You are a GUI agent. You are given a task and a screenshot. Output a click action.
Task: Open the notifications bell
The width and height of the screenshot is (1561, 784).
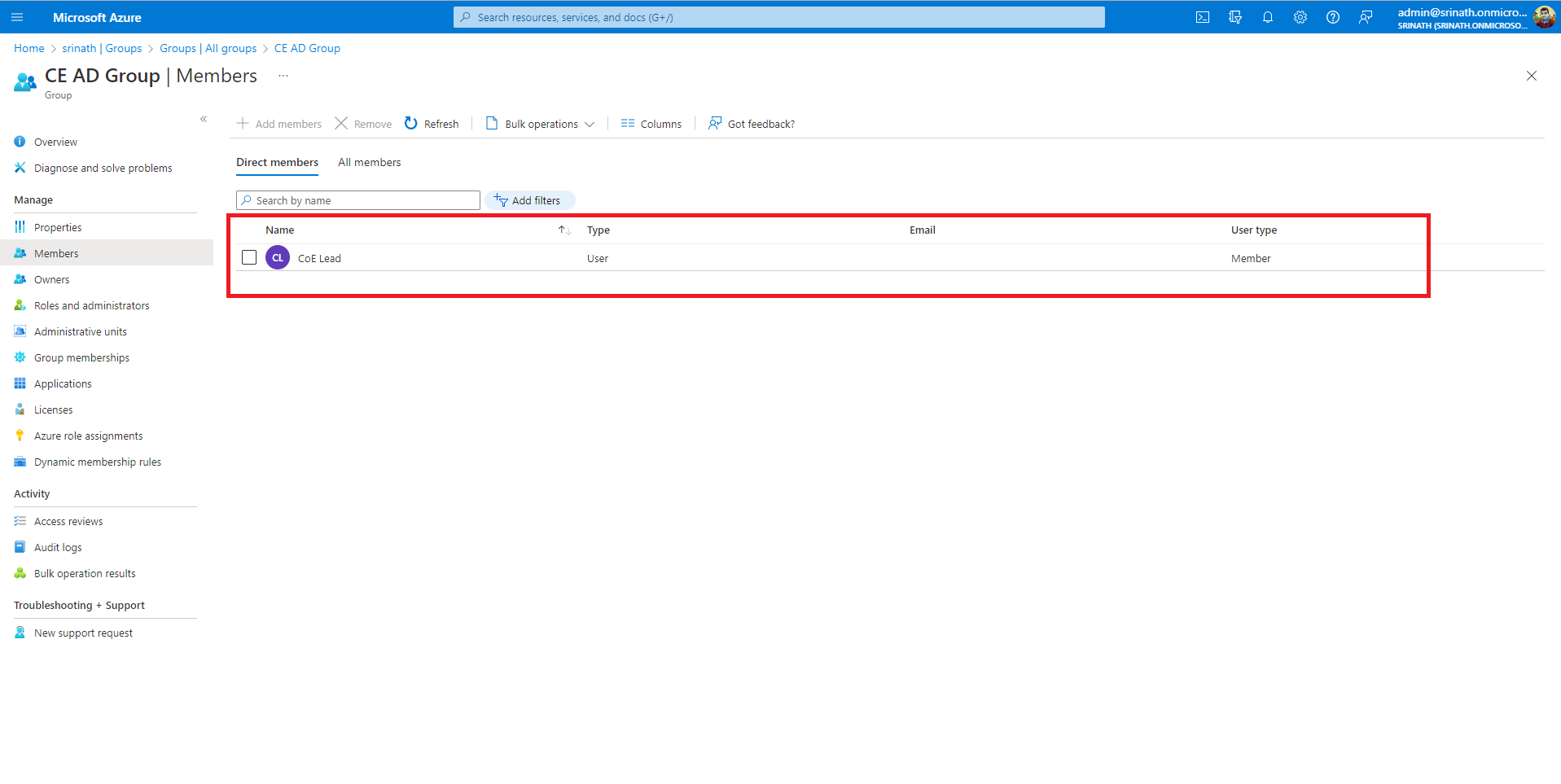[x=1267, y=17]
